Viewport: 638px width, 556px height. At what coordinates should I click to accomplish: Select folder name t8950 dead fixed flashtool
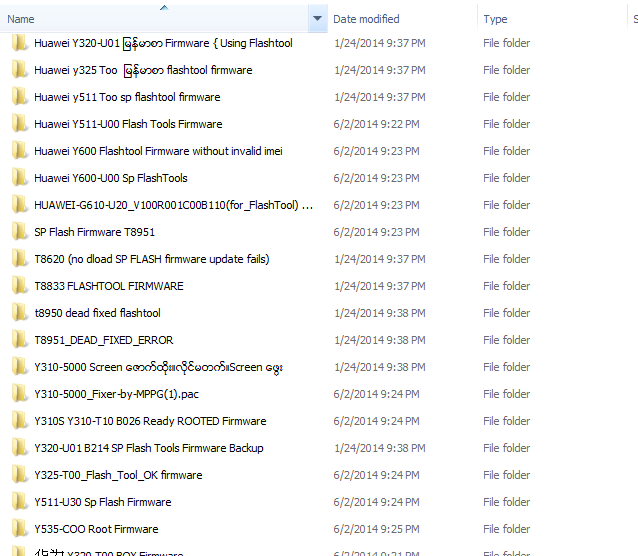click(x=97, y=313)
